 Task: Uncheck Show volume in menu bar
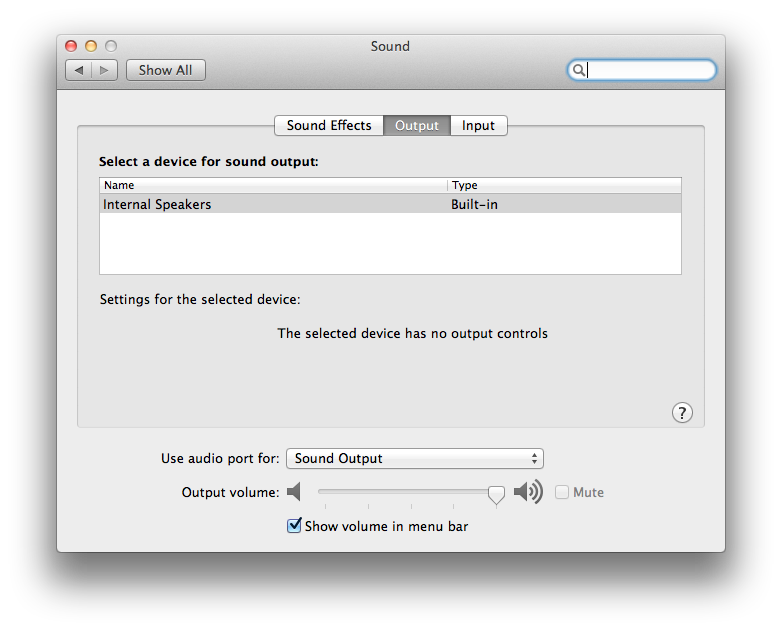point(294,526)
